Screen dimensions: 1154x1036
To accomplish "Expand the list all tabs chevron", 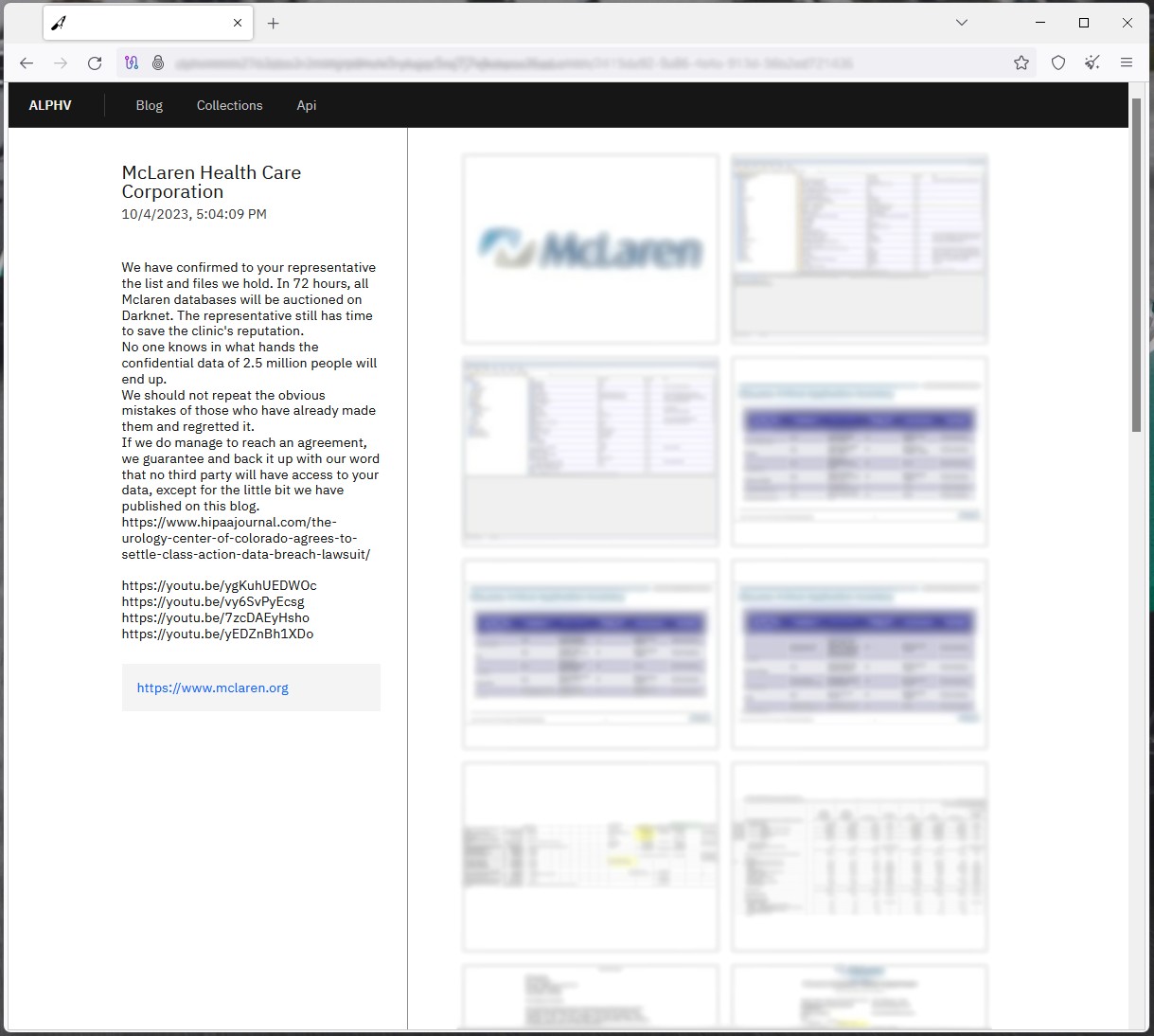I will (x=961, y=23).
